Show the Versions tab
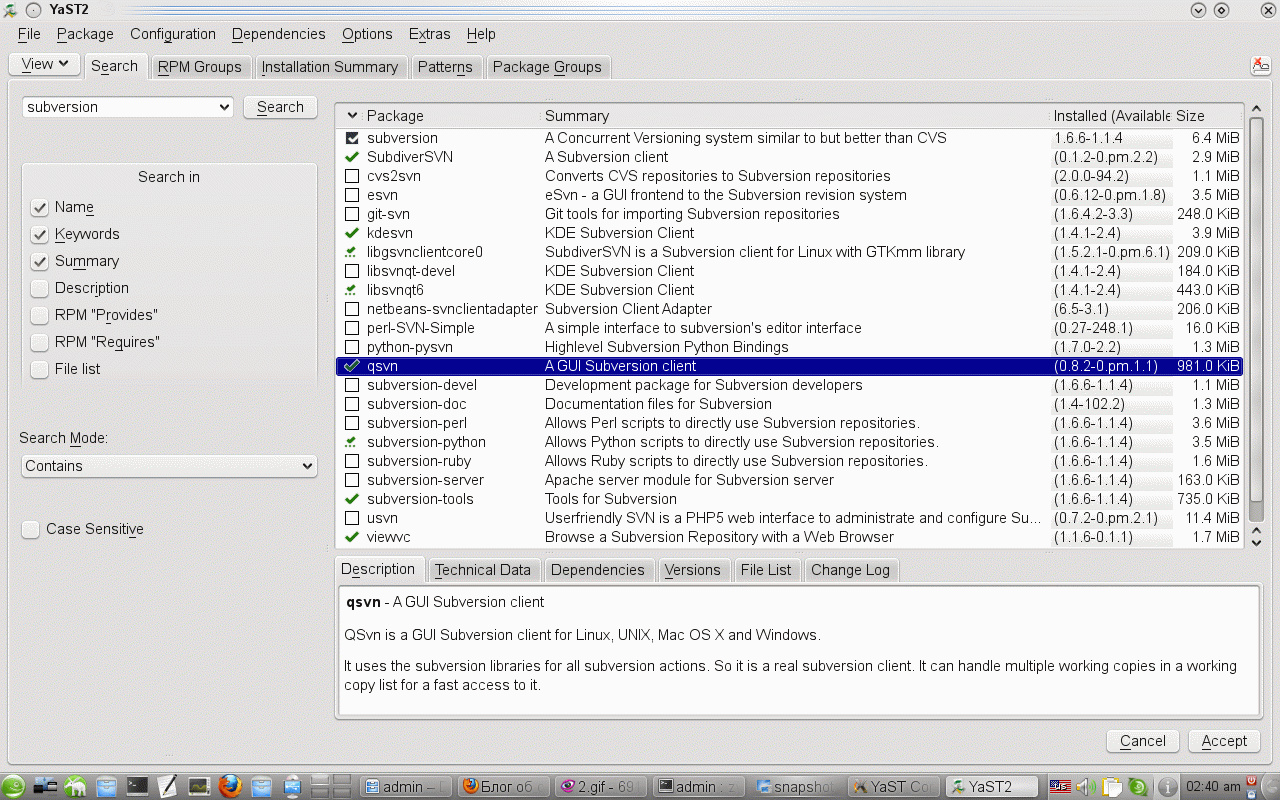Image resolution: width=1280 pixels, height=800 pixels. pyautogui.click(x=692, y=570)
